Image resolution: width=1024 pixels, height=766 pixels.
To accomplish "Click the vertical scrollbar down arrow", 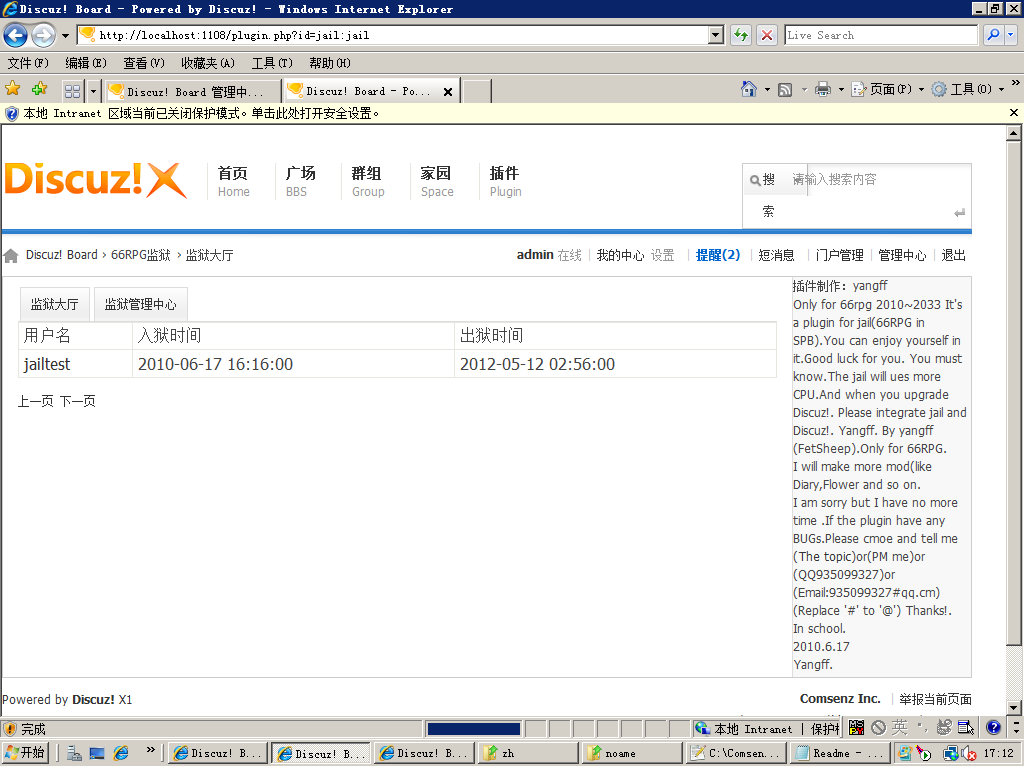I will click(x=1014, y=708).
